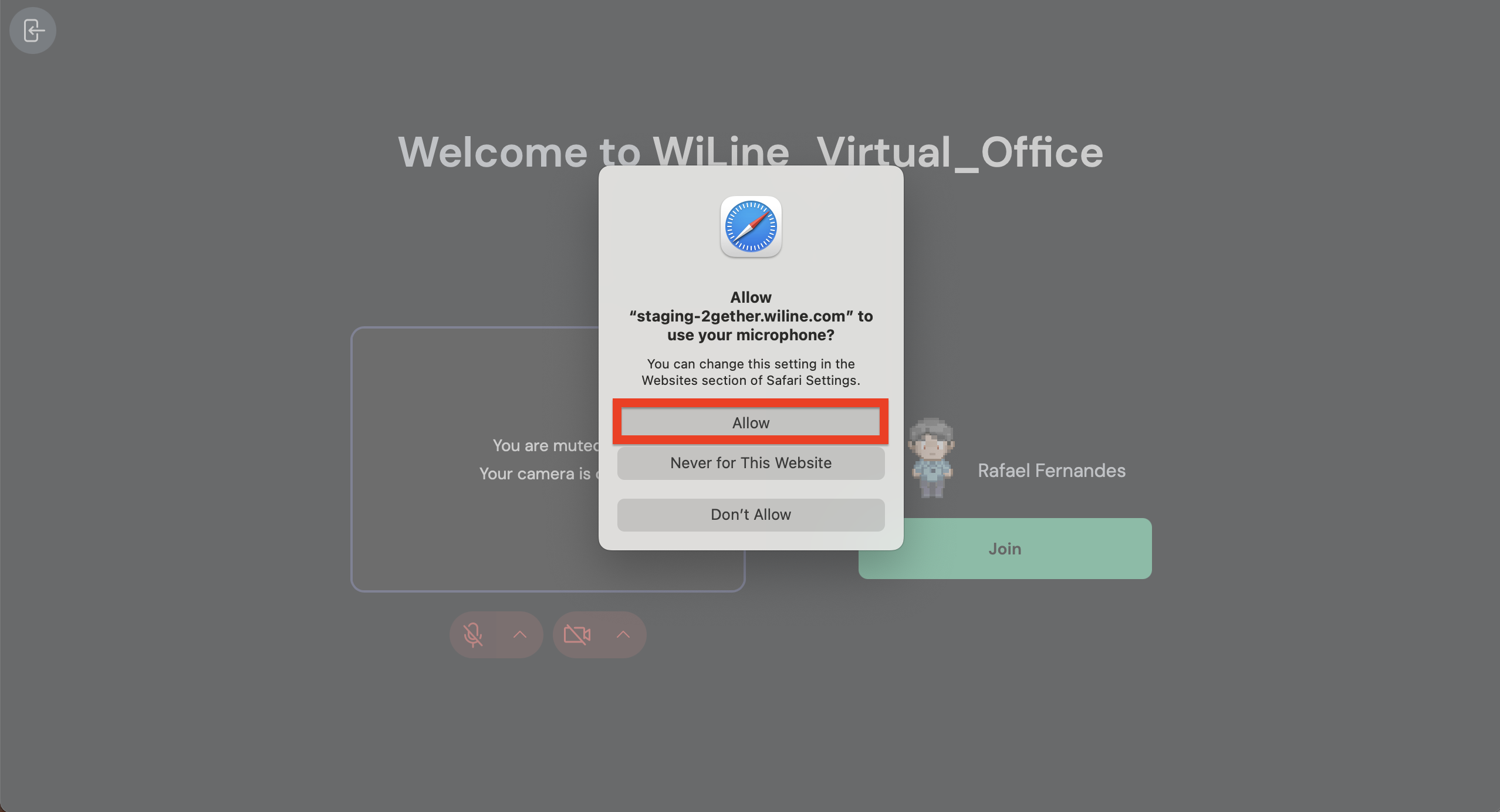This screenshot has height=812, width=1500.
Task: Click the Rafael Fernandes name label
Action: tap(1051, 471)
